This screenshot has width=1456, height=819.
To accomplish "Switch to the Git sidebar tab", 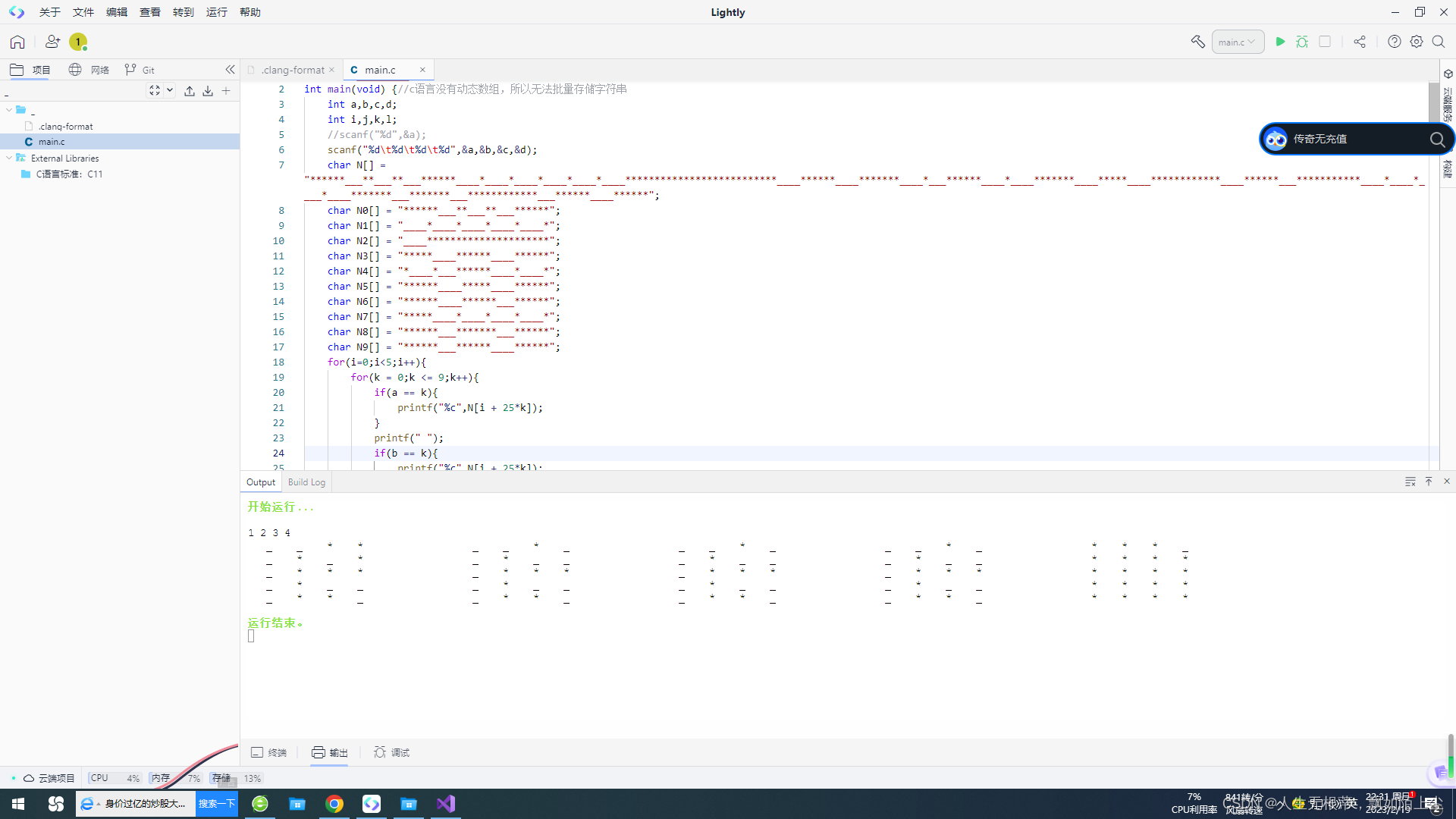I will (140, 70).
